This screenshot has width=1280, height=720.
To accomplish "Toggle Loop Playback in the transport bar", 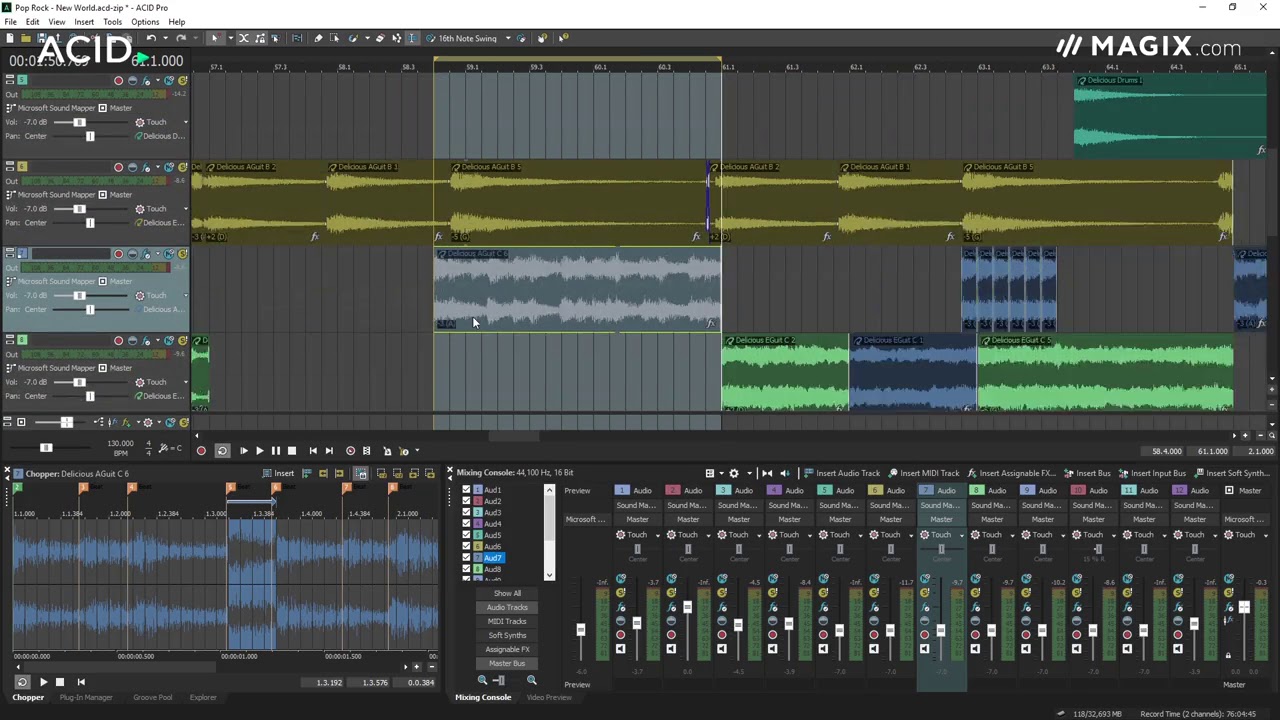I will click(222, 451).
